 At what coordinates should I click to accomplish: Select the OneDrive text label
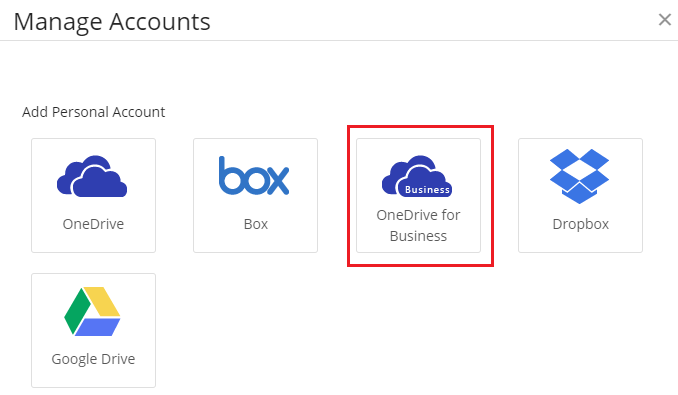[93, 224]
